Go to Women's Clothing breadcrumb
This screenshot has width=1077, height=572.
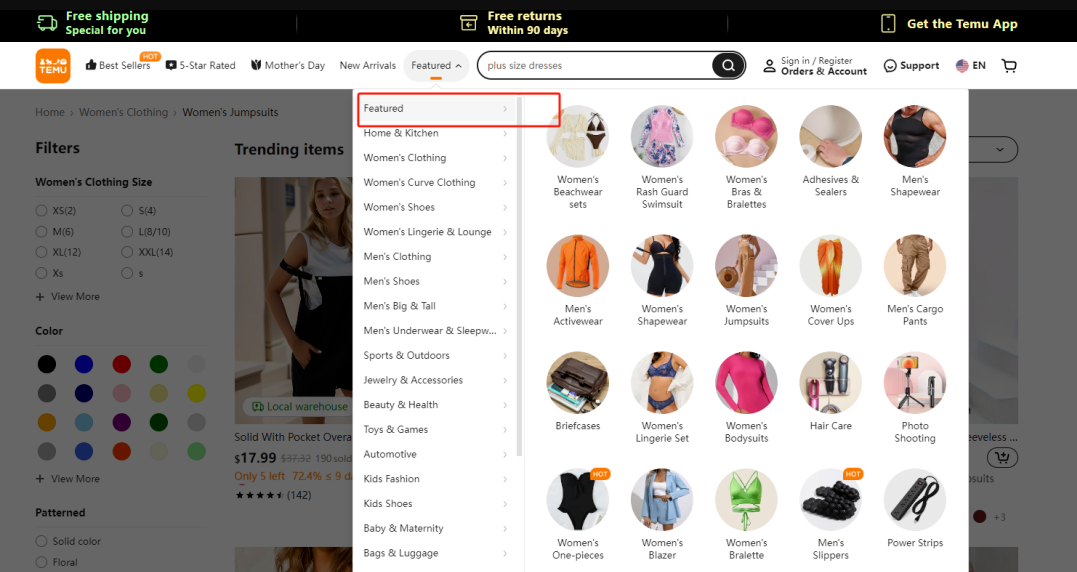pos(124,113)
